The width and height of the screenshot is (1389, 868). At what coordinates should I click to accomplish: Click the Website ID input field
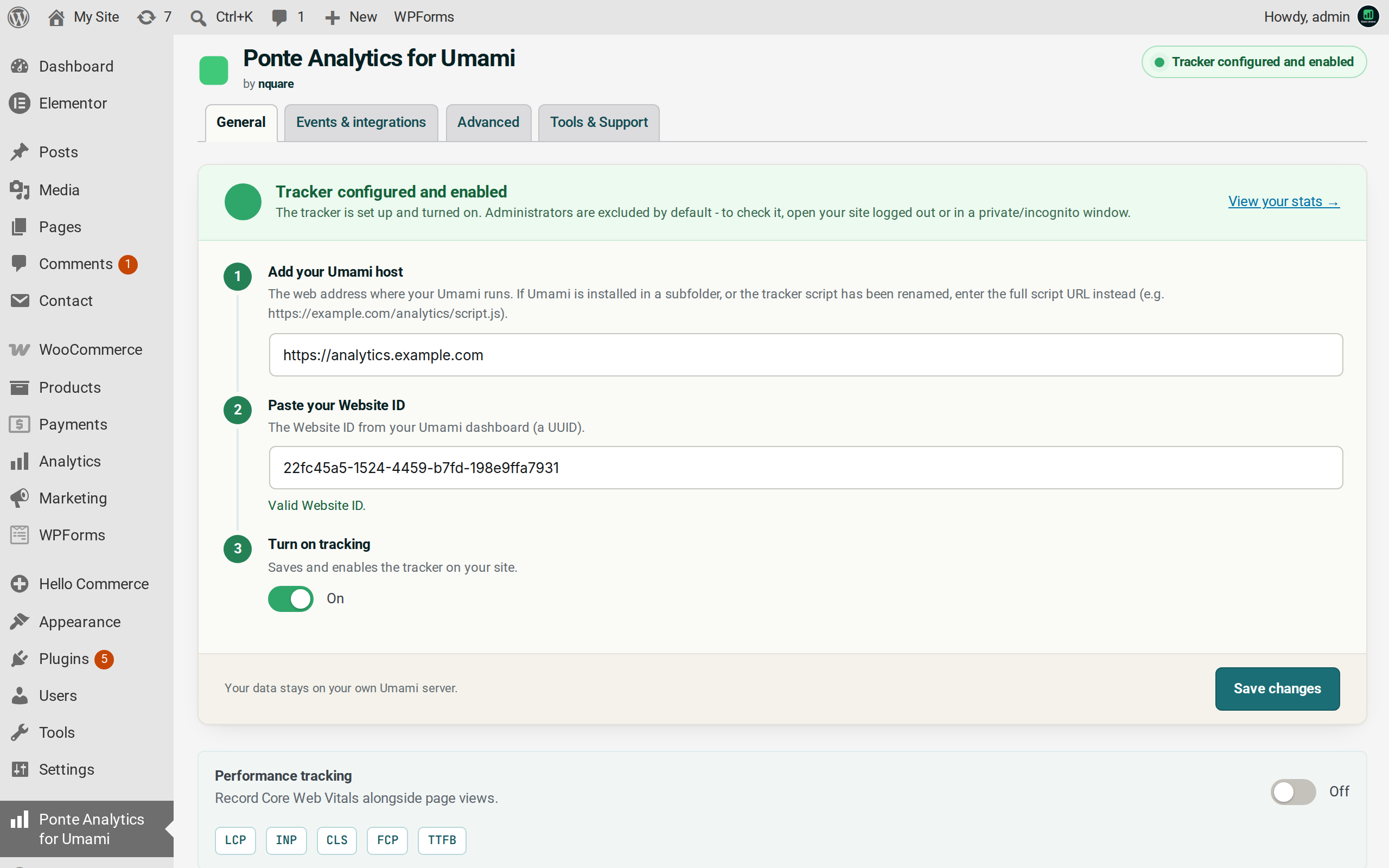806,467
